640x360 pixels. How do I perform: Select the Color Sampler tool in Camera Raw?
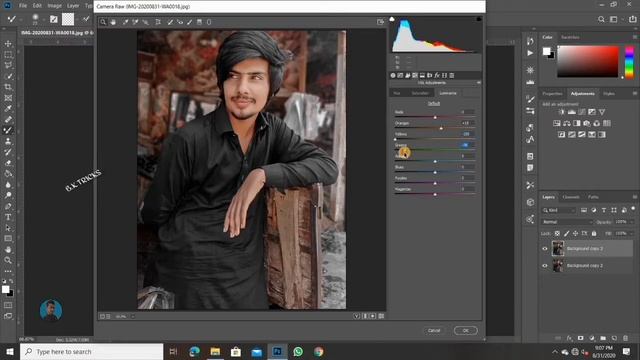[135, 22]
